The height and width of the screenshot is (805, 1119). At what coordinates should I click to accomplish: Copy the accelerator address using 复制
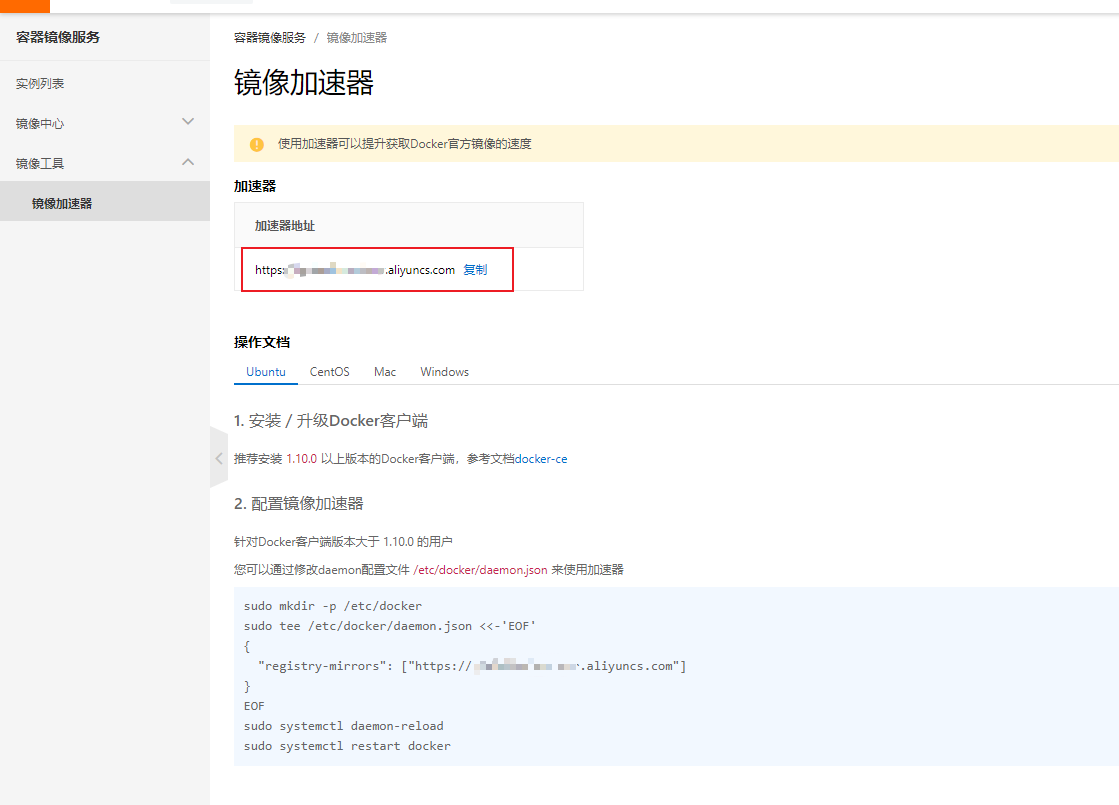477,268
